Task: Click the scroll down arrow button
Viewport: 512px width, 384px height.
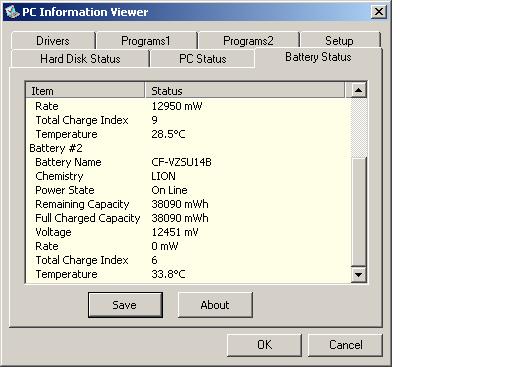Action: click(359, 275)
